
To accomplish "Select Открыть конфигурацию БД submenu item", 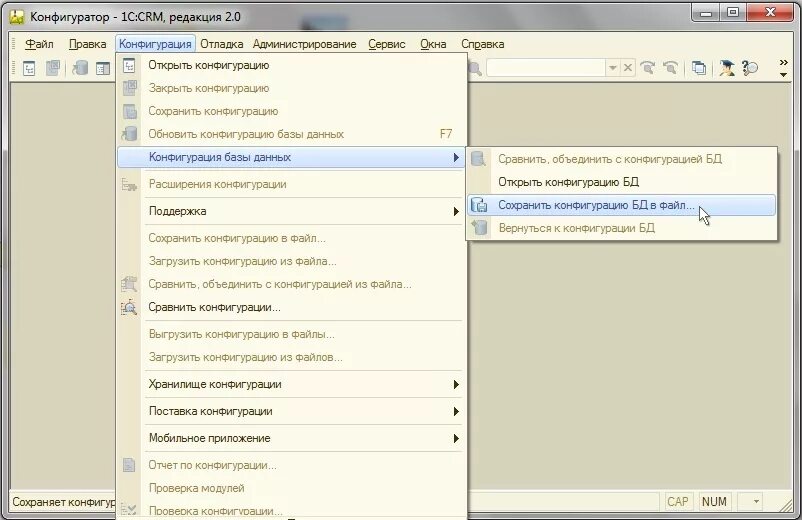I will 621,182.
